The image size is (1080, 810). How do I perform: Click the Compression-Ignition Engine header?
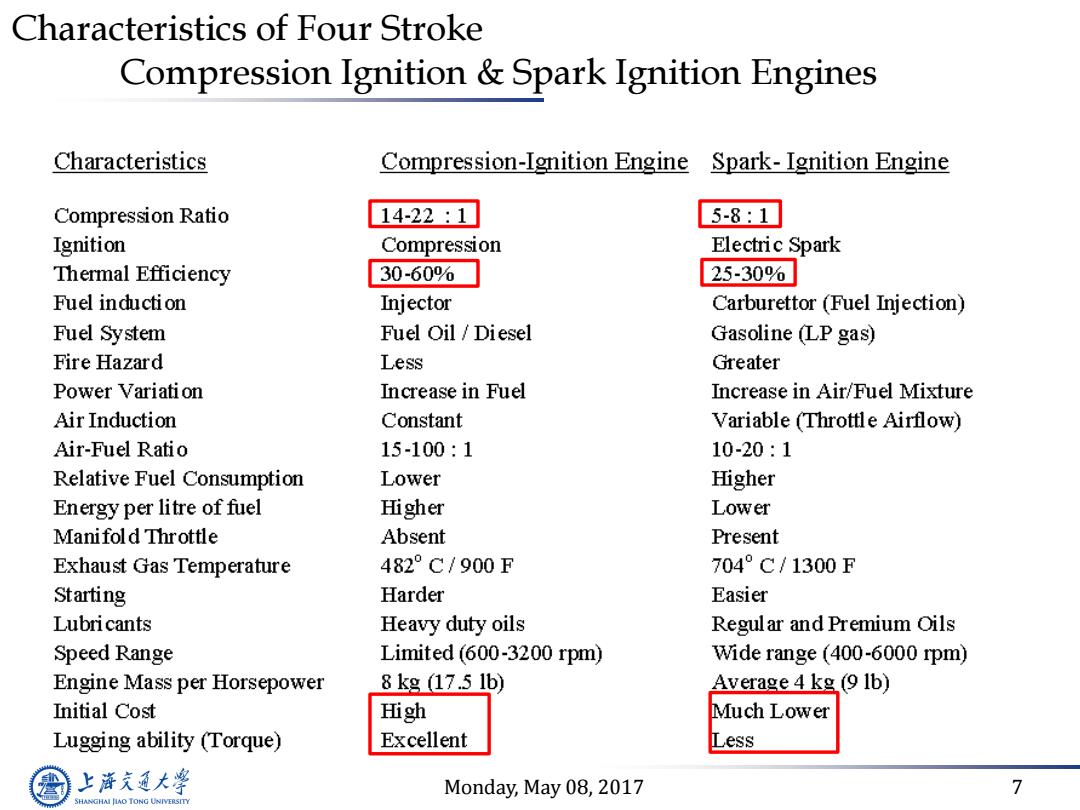tap(534, 161)
